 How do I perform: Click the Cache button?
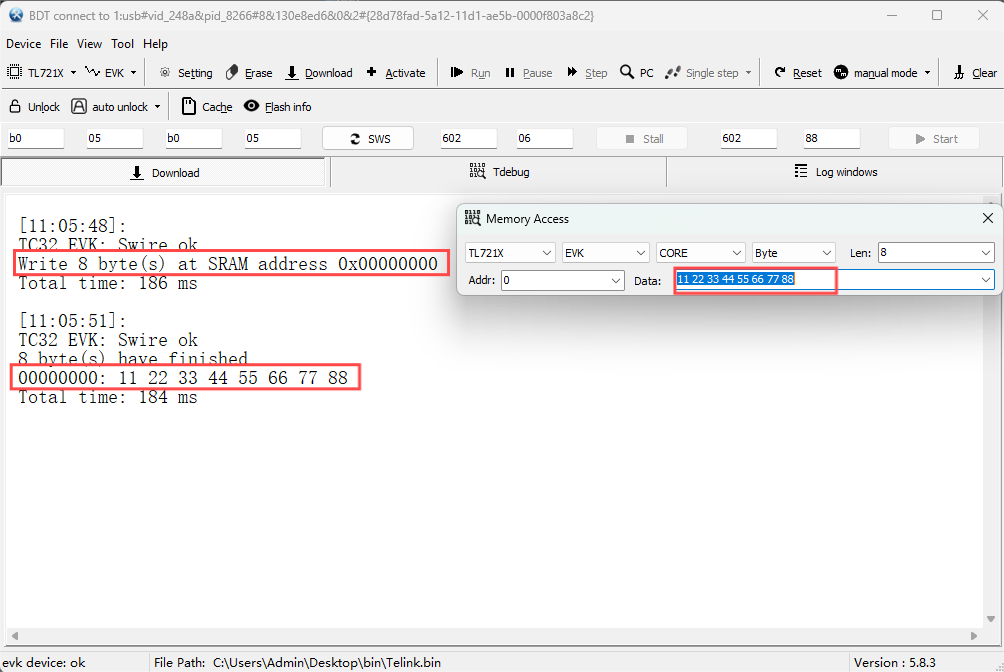207,106
